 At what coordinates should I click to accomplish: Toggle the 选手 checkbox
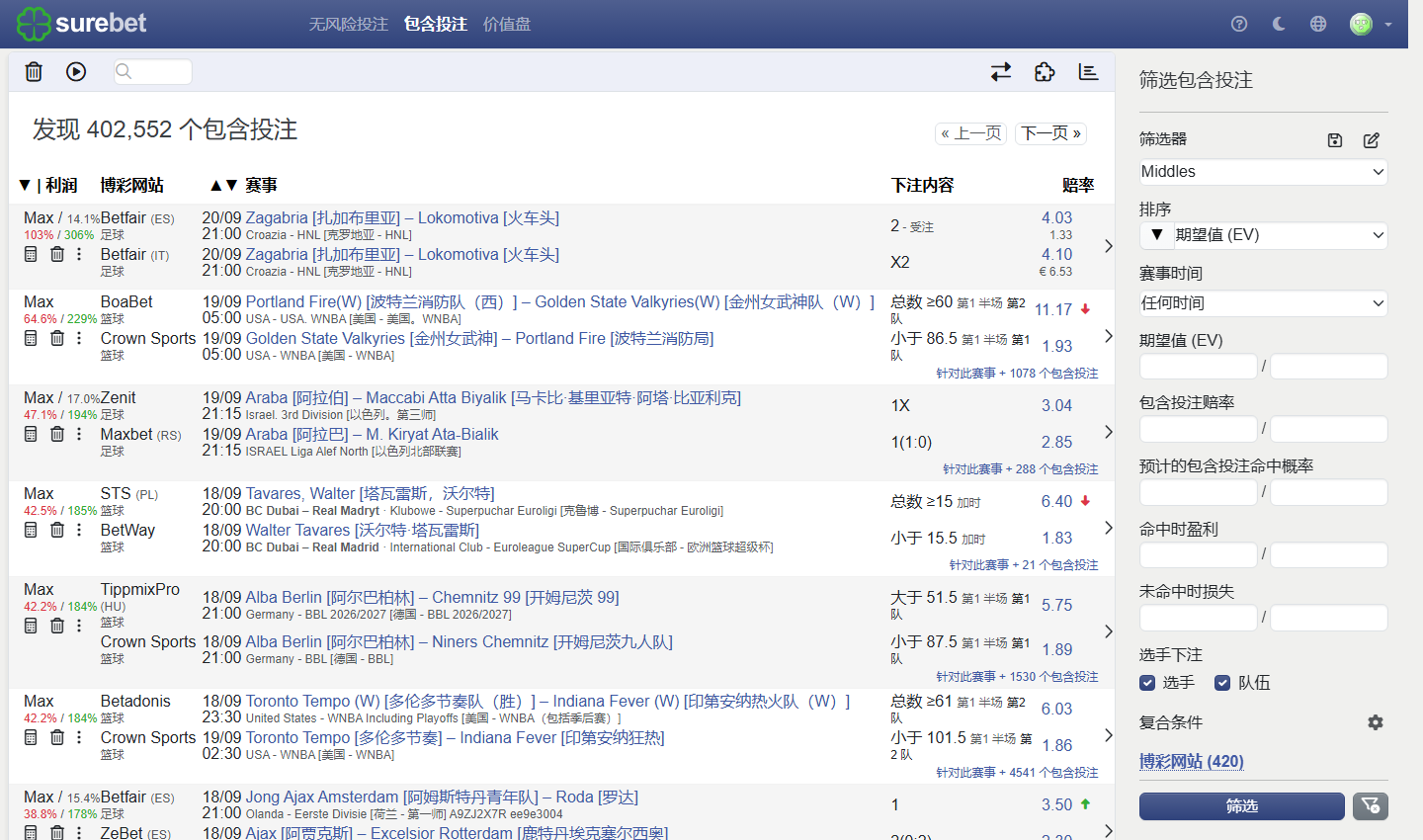[1147, 683]
